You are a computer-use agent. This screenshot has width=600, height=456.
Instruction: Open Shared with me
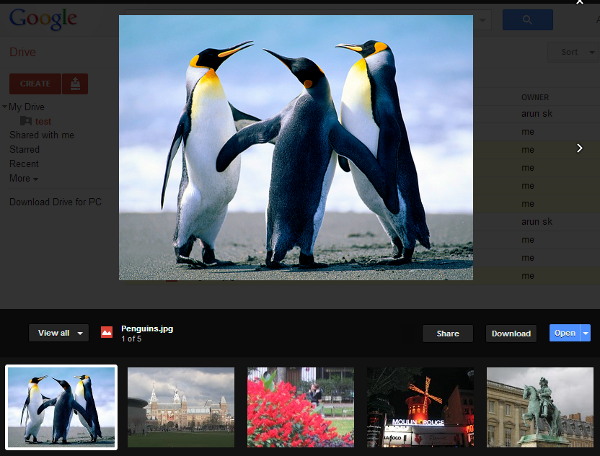(42, 135)
